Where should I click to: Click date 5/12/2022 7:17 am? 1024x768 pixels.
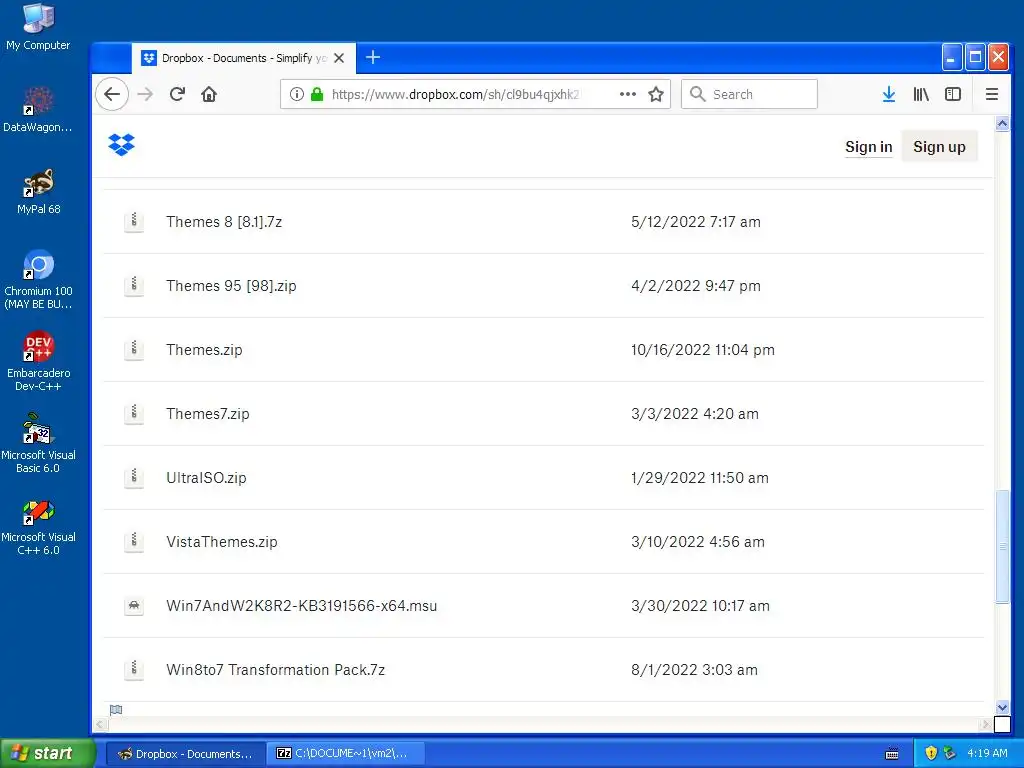(x=696, y=222)
